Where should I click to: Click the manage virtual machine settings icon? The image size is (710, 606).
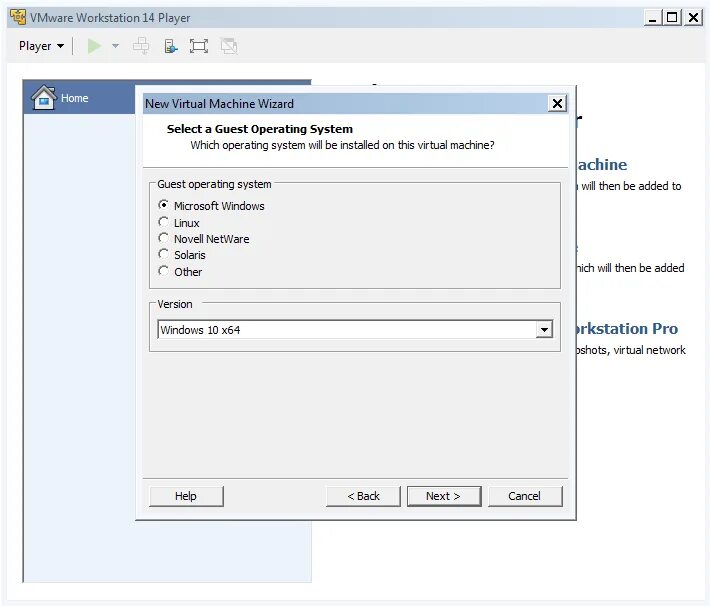click(171, 46)
